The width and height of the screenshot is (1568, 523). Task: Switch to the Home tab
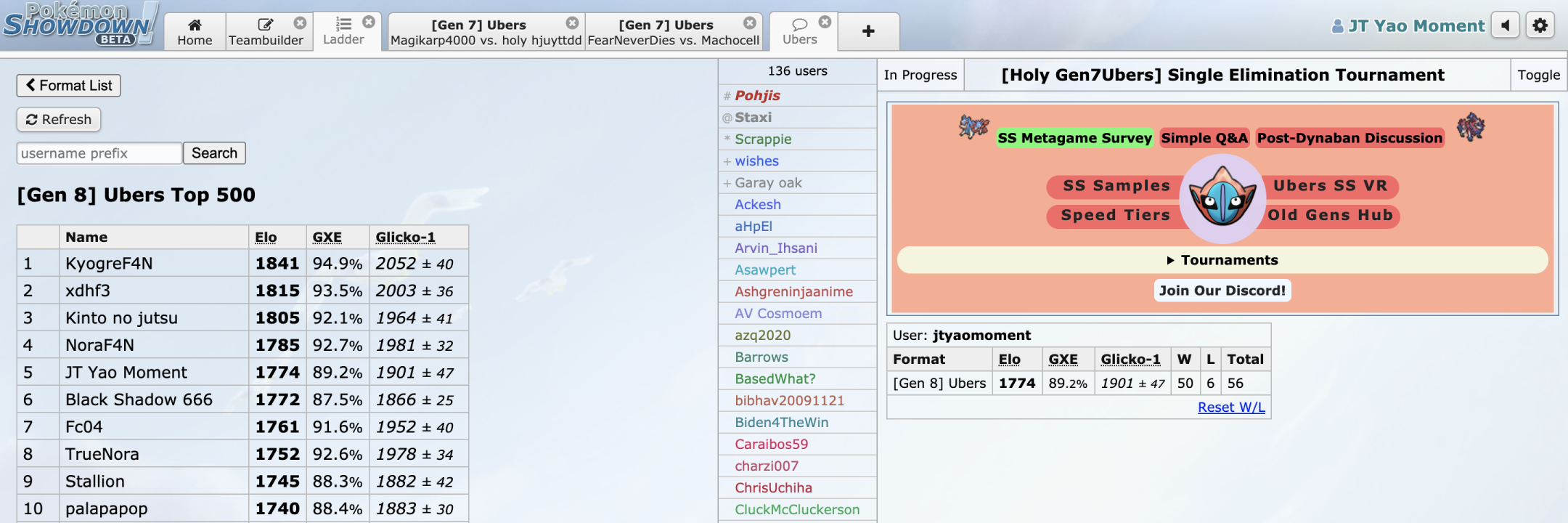(195, 32)
